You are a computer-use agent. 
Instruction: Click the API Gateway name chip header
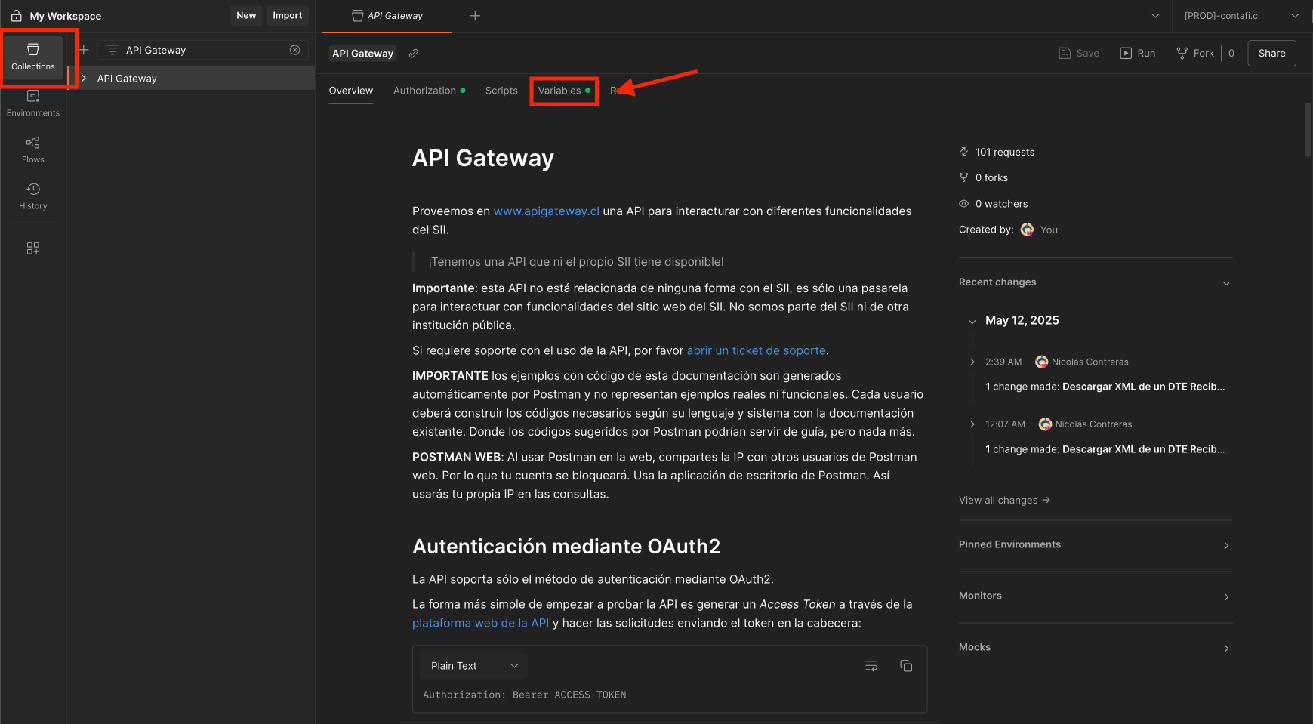click(x=363, y=53)
